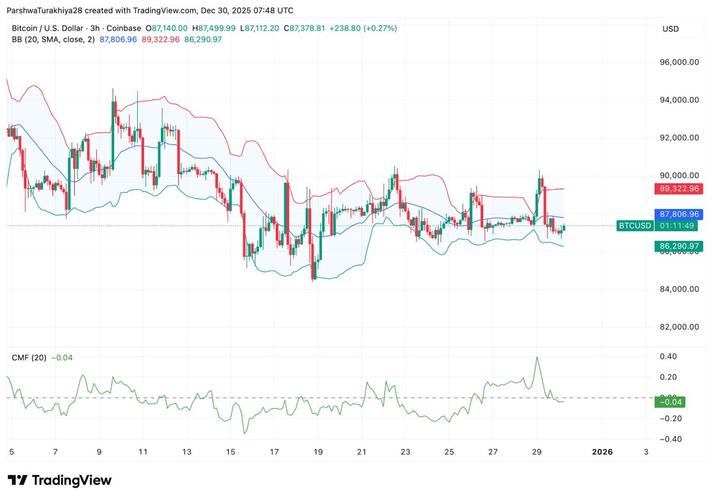
Task: Select the green 86,290.97 lower band label
Action: (x=679, y=246)
